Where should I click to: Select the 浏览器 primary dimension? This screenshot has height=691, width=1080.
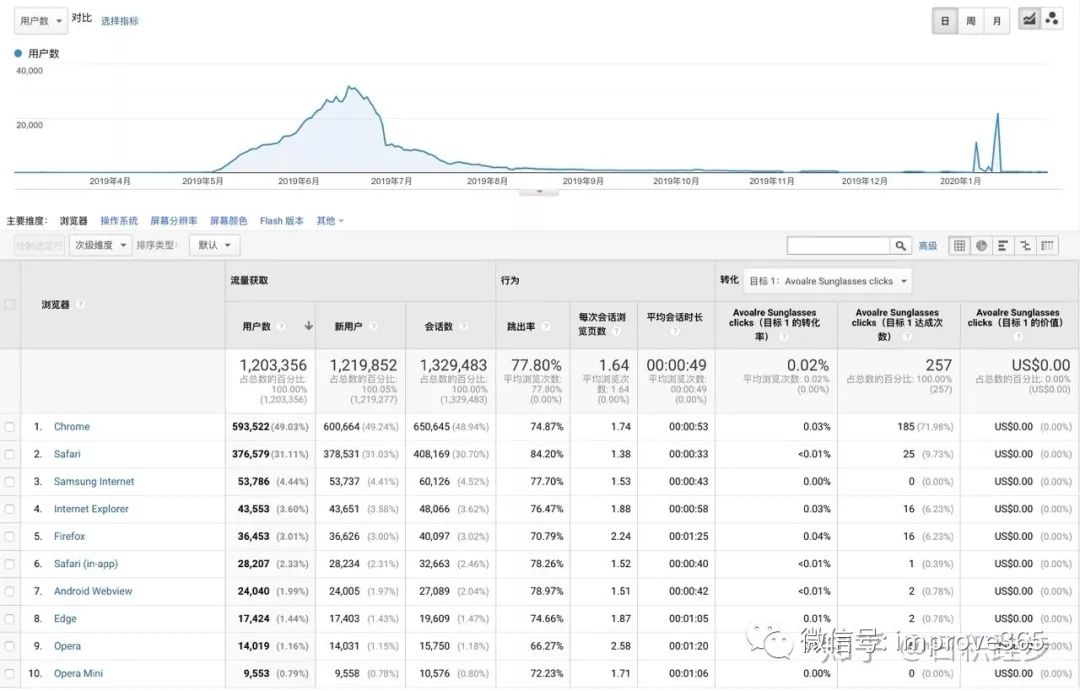pos(74,220)
